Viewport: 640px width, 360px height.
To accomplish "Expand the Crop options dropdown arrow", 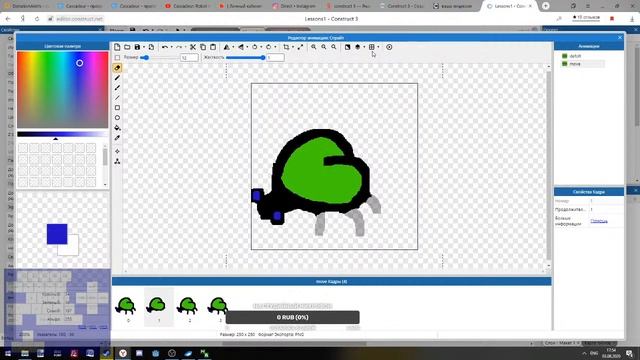I will pos(293,47).
